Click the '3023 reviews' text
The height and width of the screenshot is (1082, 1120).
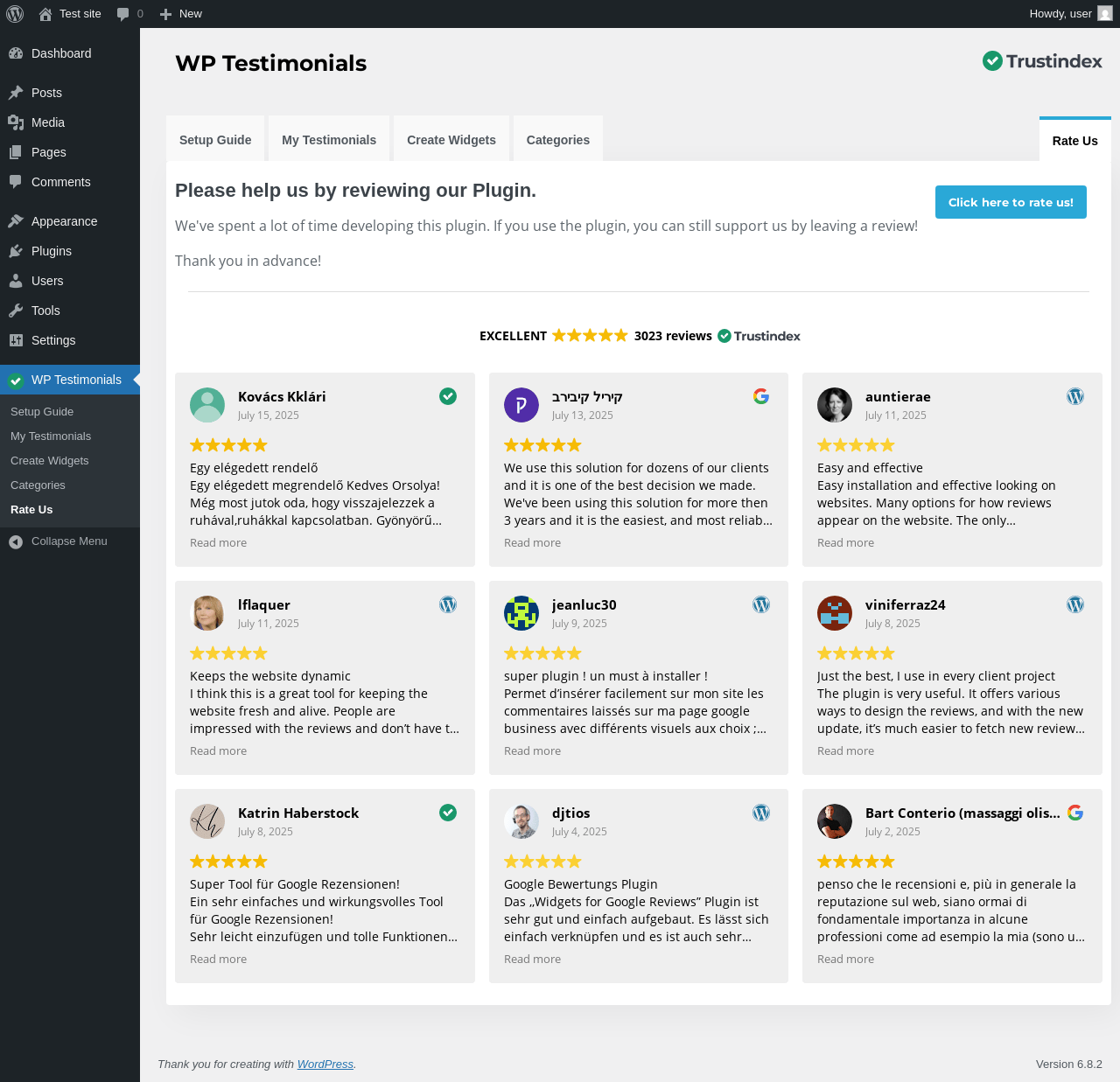(673, 336)
